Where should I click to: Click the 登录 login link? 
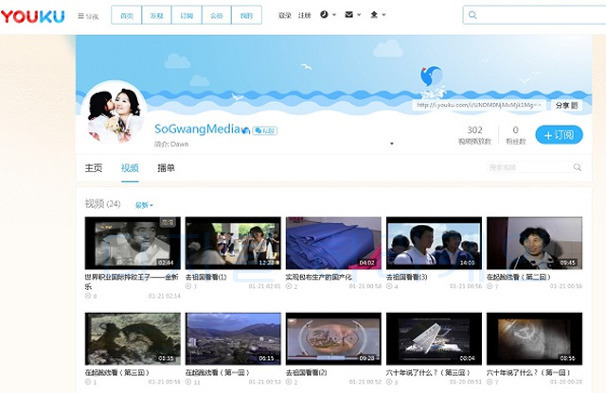(x=284, y=15)
